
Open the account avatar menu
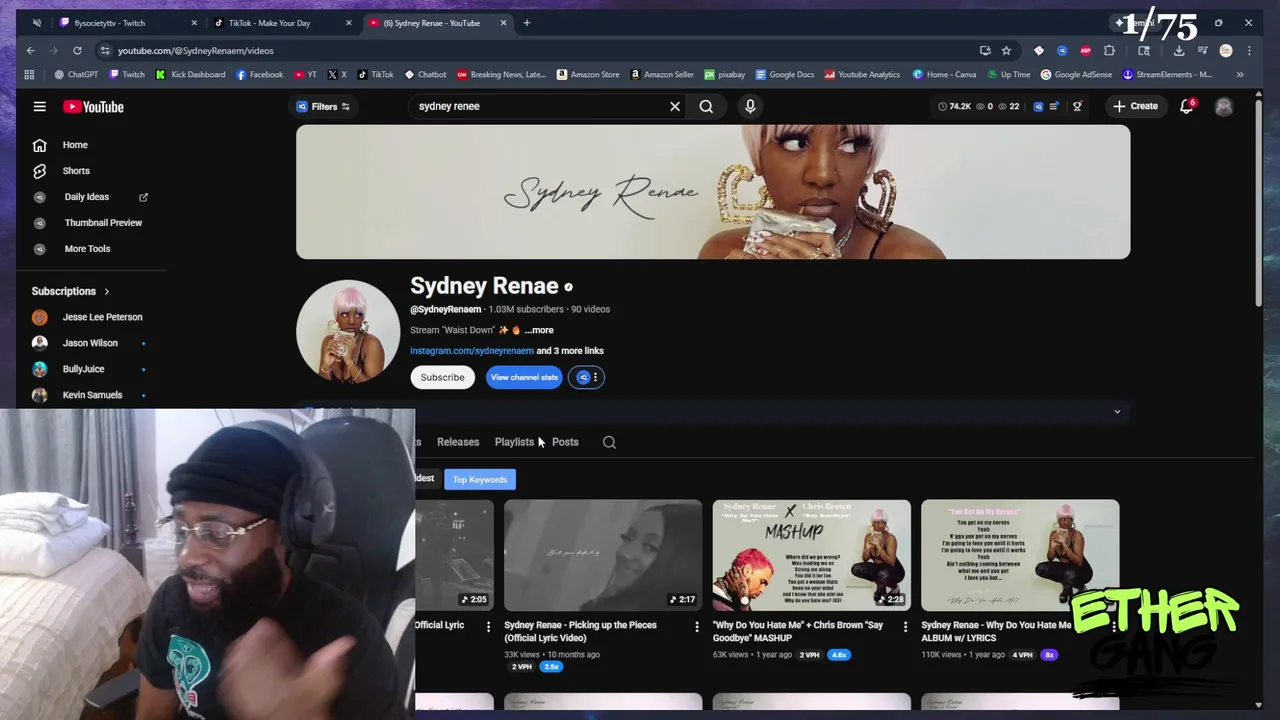pos(1224,106)
